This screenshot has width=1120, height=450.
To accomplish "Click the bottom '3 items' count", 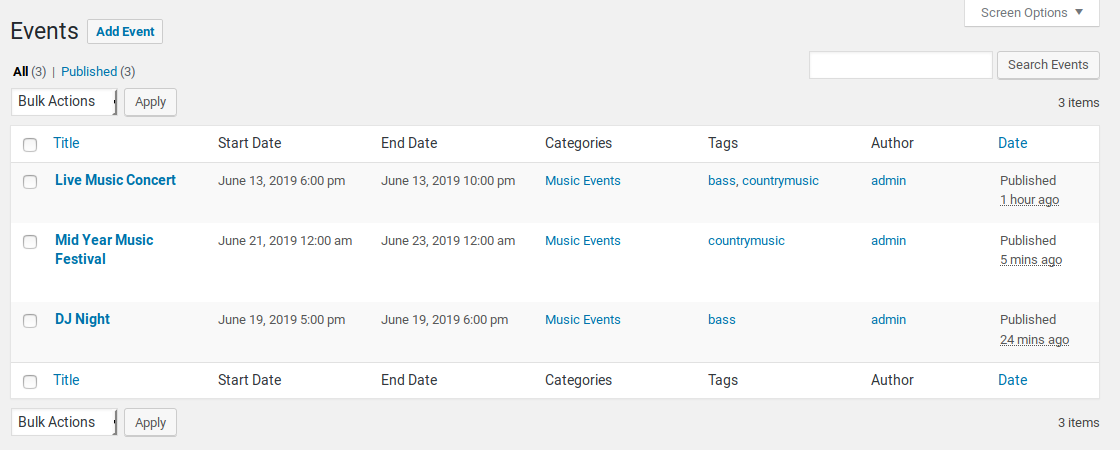I will pyautogui.click(x=1079, y=423).
